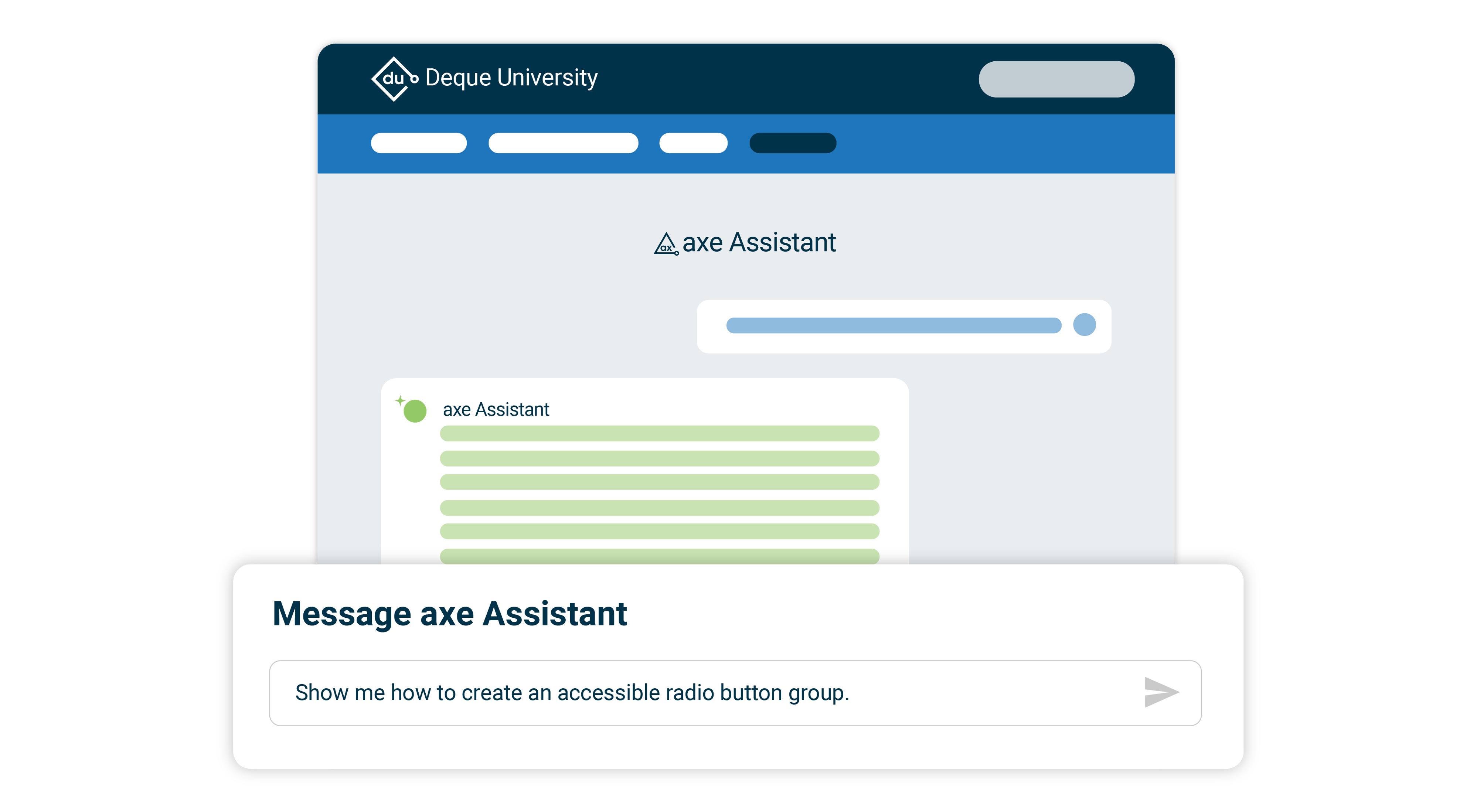Open the dark highlighted navigation tab
The width and height of the screenshot is (1477, 812).
coord(792,143)
